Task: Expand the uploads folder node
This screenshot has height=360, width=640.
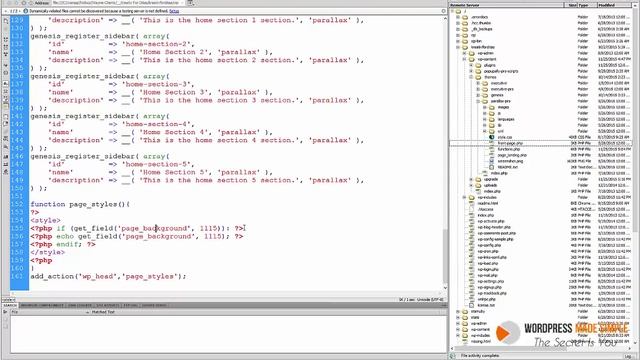Action: (471, 185)
